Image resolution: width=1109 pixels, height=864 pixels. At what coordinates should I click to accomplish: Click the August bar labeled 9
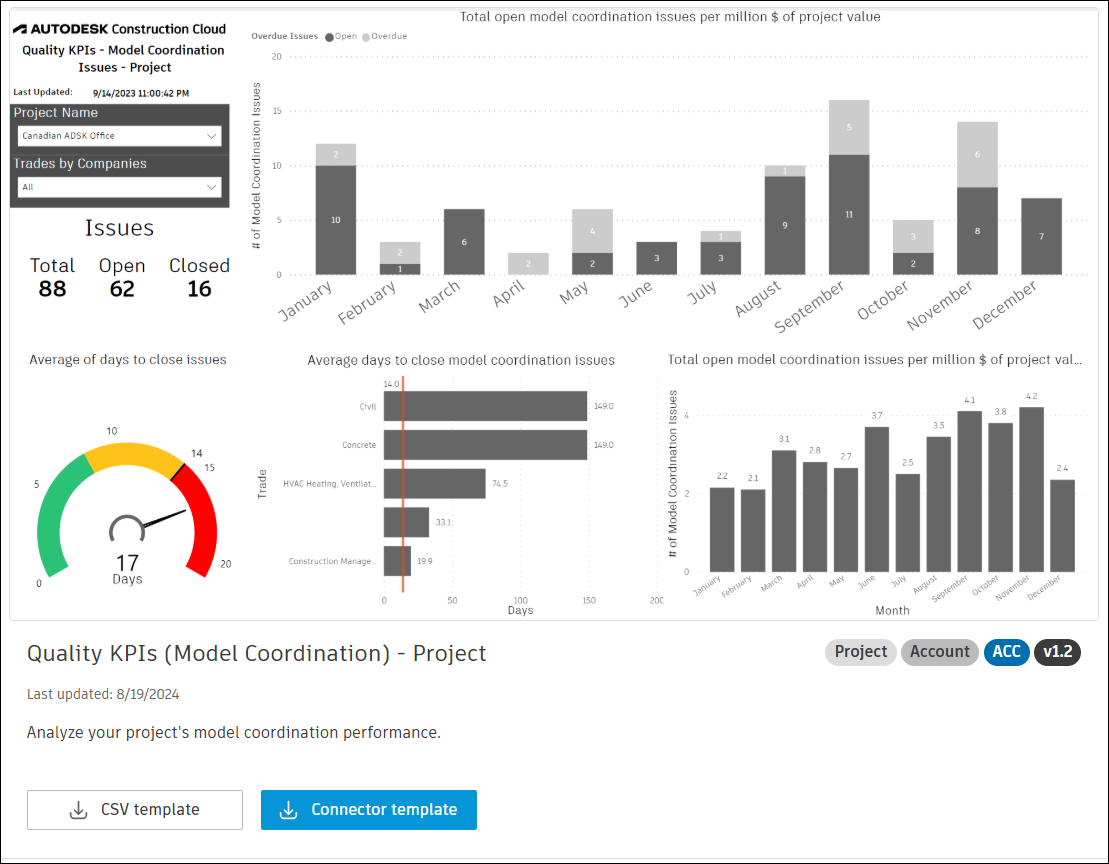785,226
